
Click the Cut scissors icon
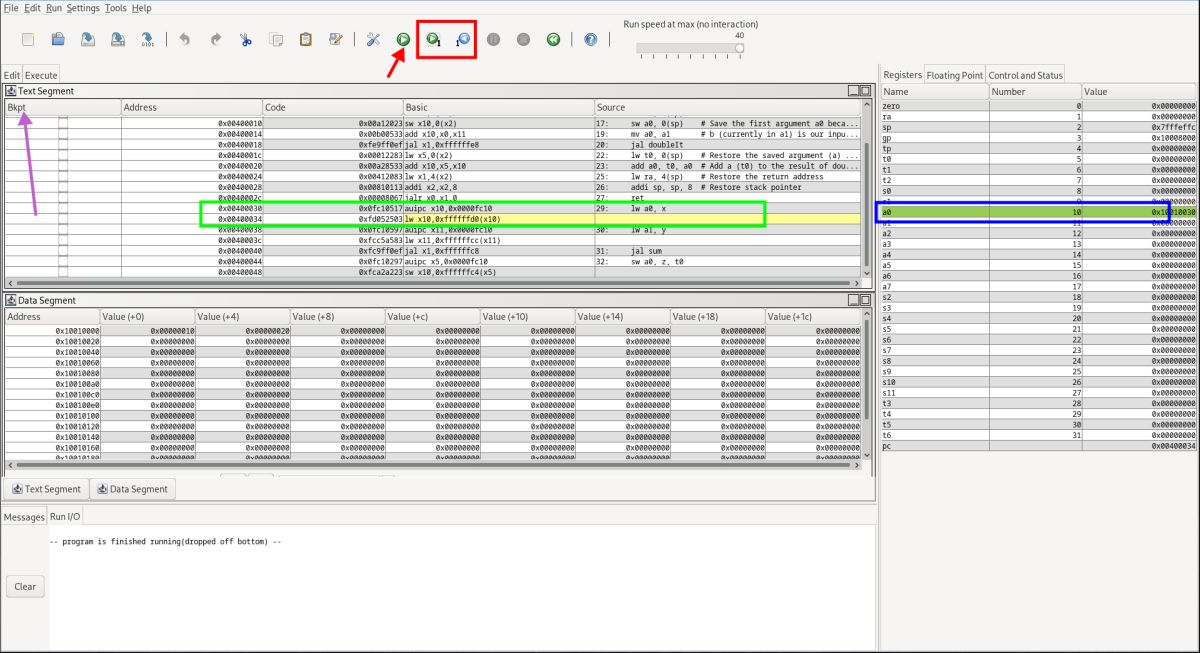[245, 39]
